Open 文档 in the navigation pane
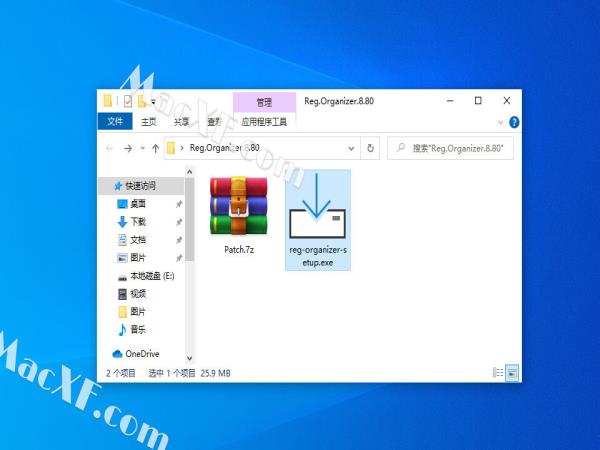 [x=138, y=240]
